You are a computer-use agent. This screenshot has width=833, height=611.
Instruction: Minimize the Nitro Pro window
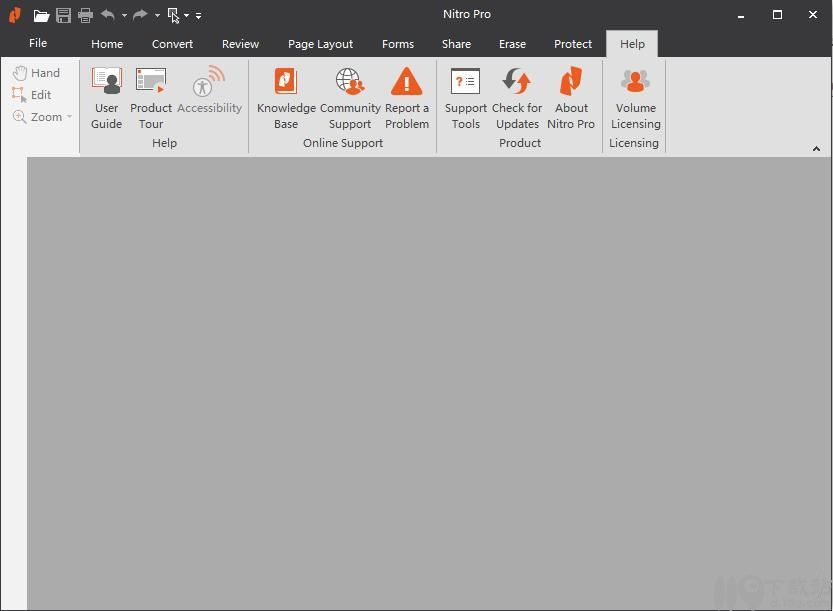(x=741, y=15)
